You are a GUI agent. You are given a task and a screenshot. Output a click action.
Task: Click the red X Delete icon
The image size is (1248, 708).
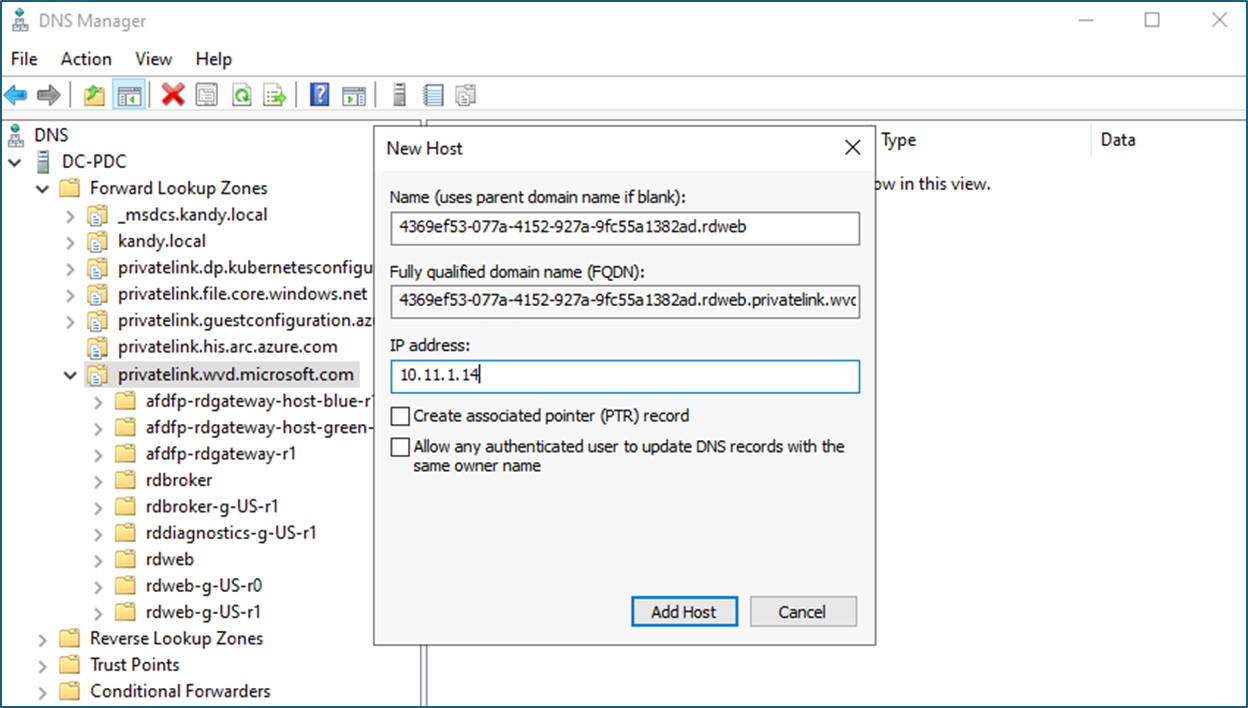tap(173, 95)
